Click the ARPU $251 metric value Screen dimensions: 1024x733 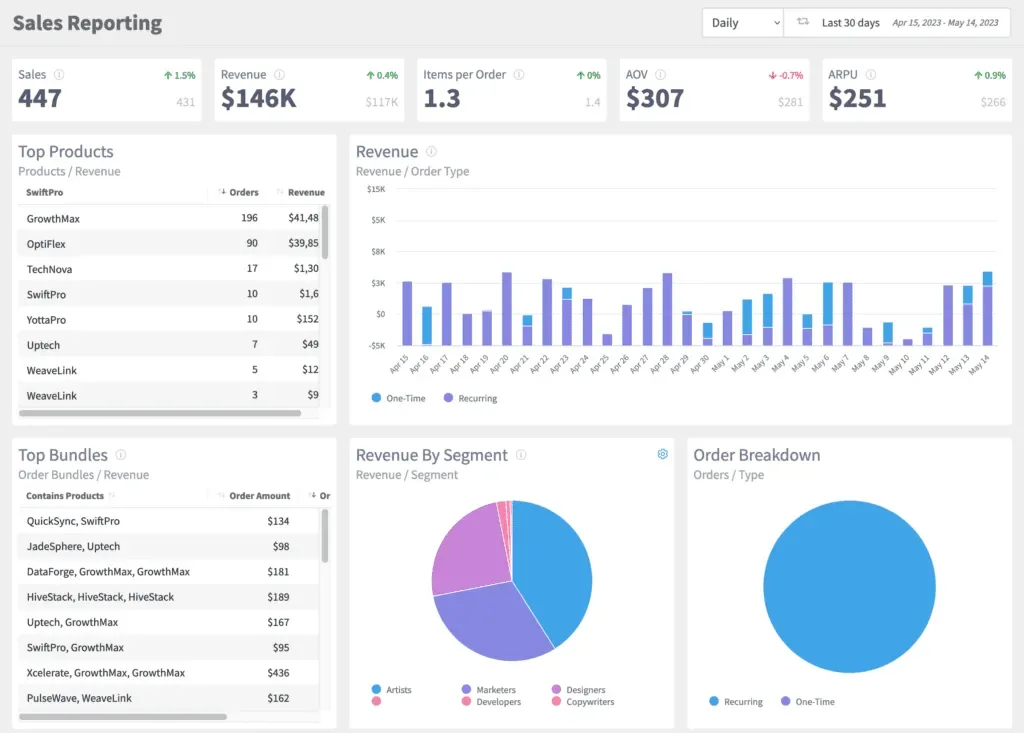pyautogui.click(x=857, y=99)
